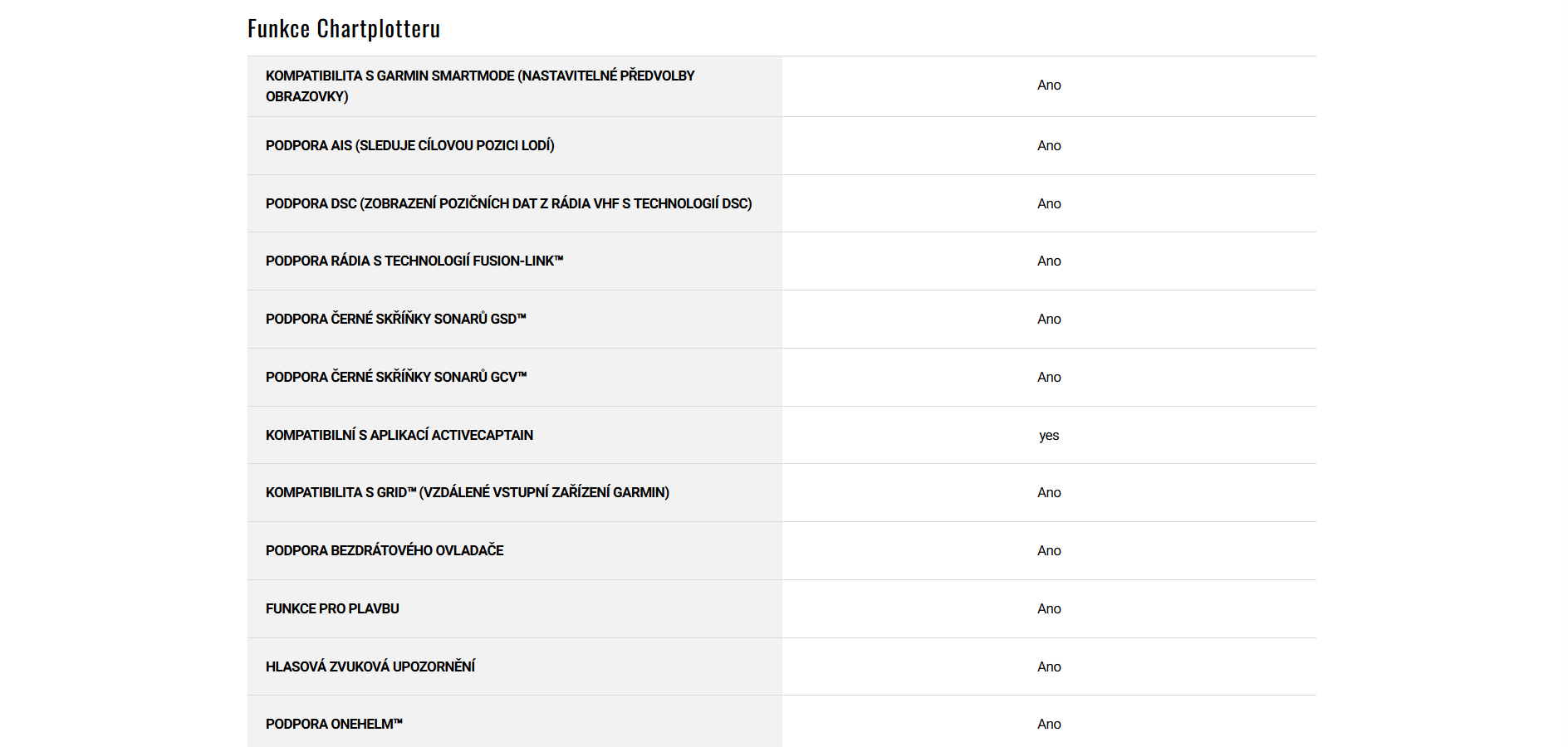Click the Ano value for Fusion-Link row
The width and height of the screenshot is (1568, 747).
coord(1049,261)
